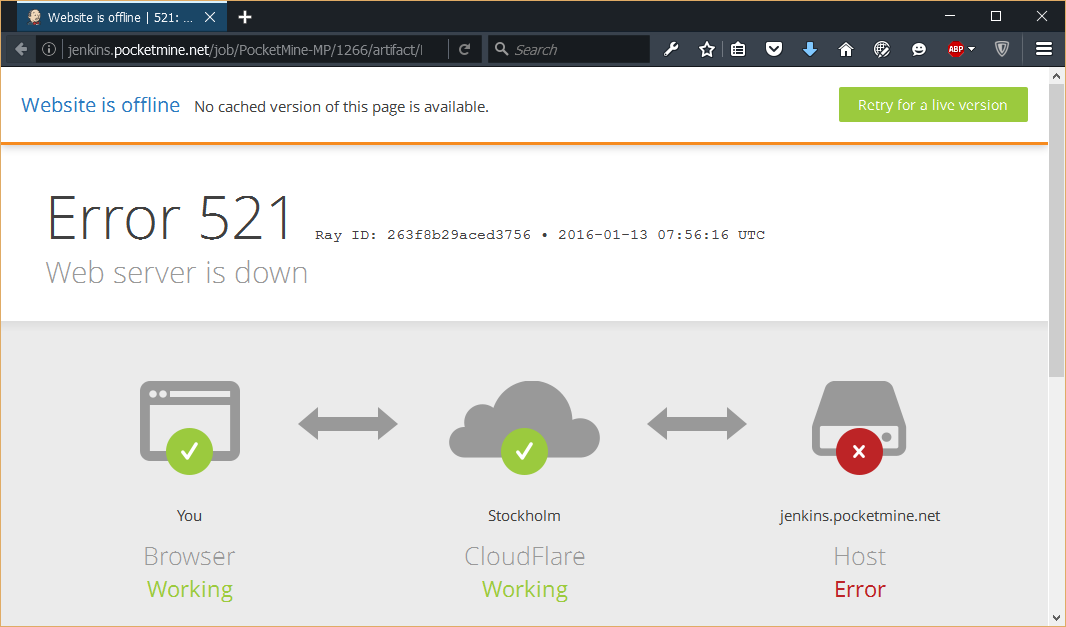This screenshot has width=1066, height=627.
Task: Bookmark this page with the star icon
Action: point(707,49)
